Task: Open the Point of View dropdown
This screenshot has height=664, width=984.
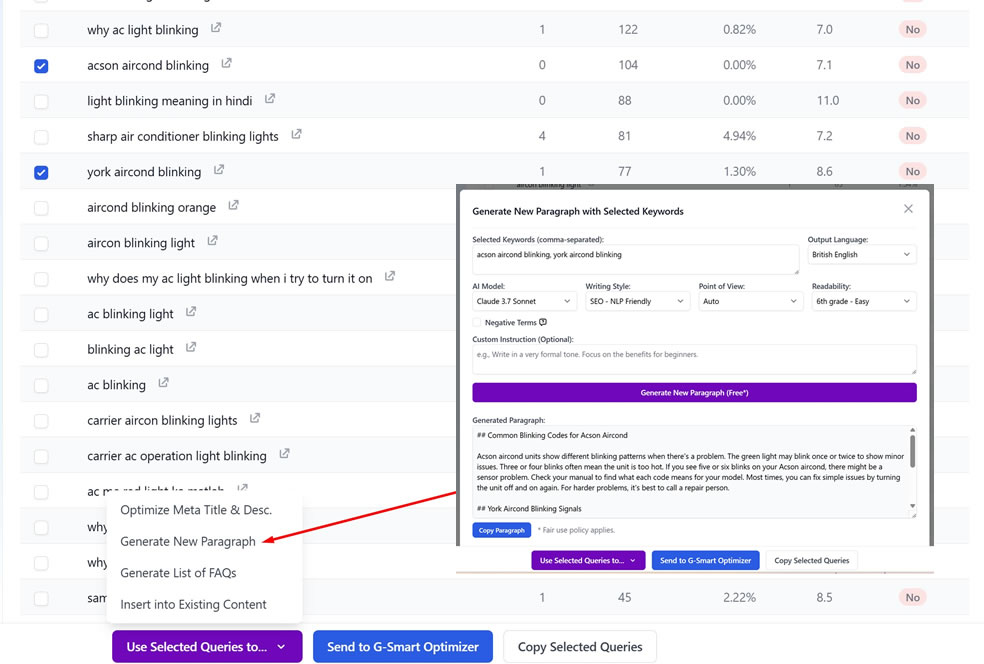Action: (750, 301)
